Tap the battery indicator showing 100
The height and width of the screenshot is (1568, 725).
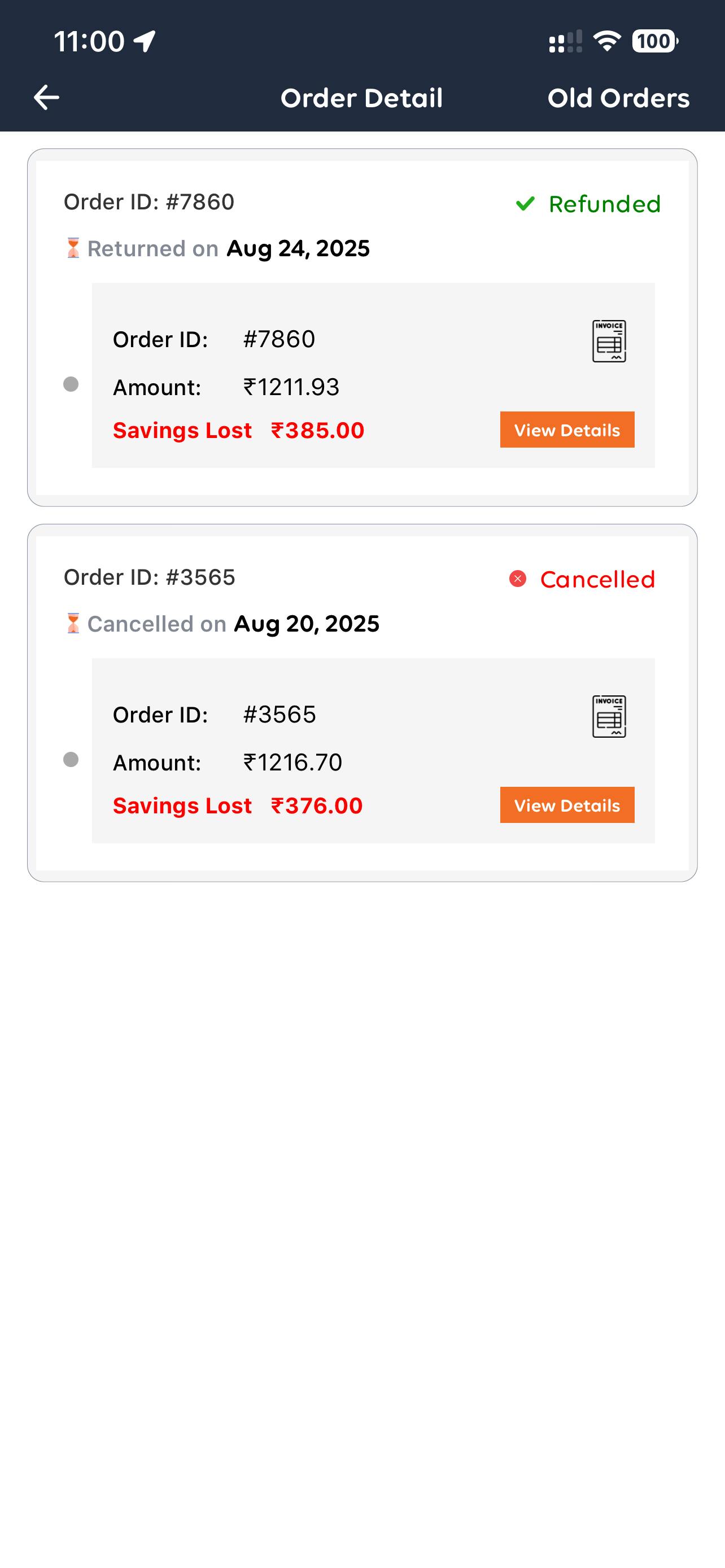tap(654, 41)
